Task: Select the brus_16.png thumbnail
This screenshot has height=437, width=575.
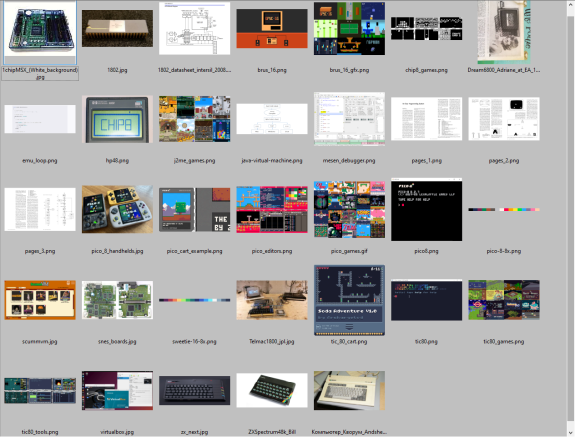Action: (x=272, y=29)
